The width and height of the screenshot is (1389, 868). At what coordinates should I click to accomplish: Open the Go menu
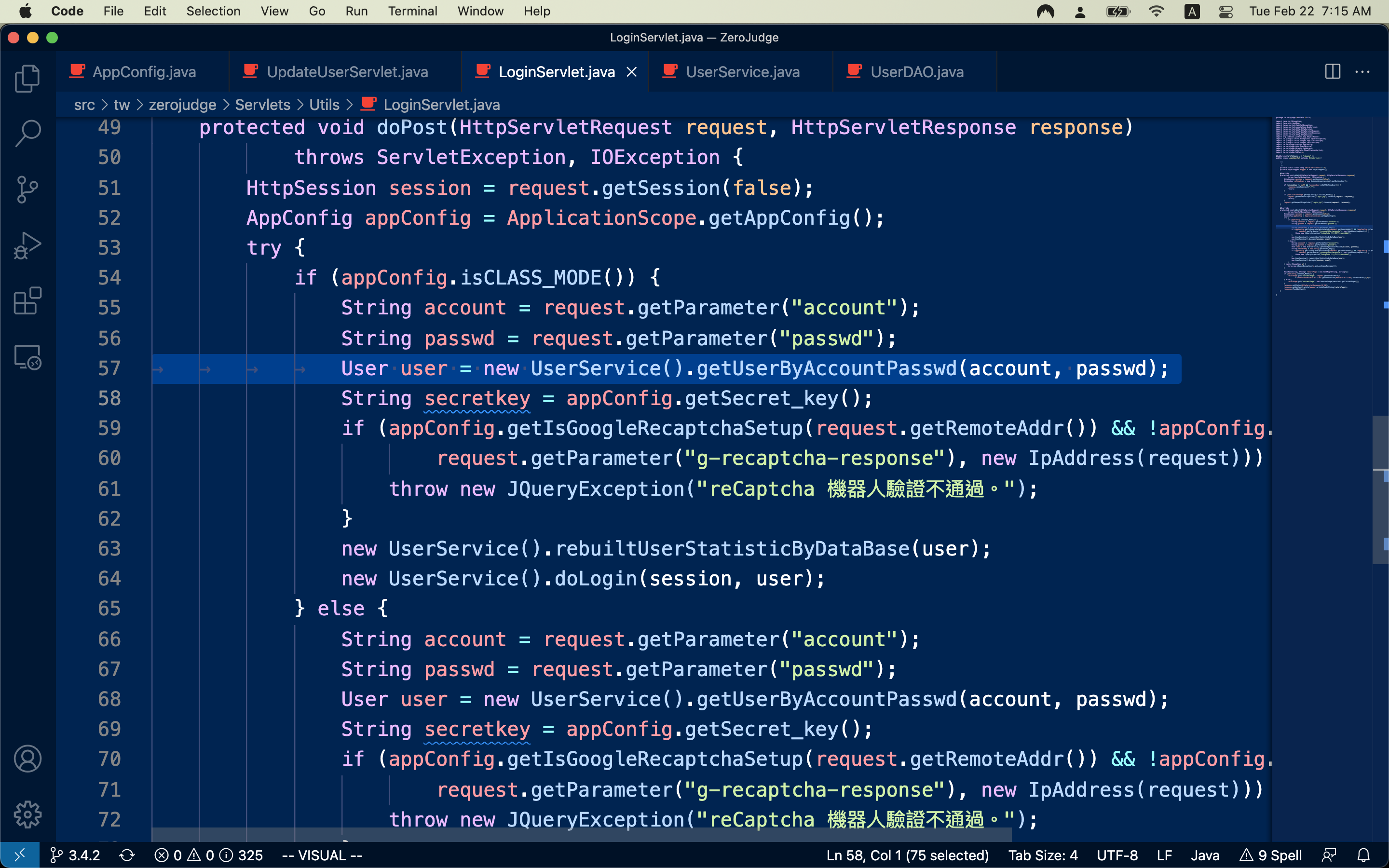pos(317,11)
